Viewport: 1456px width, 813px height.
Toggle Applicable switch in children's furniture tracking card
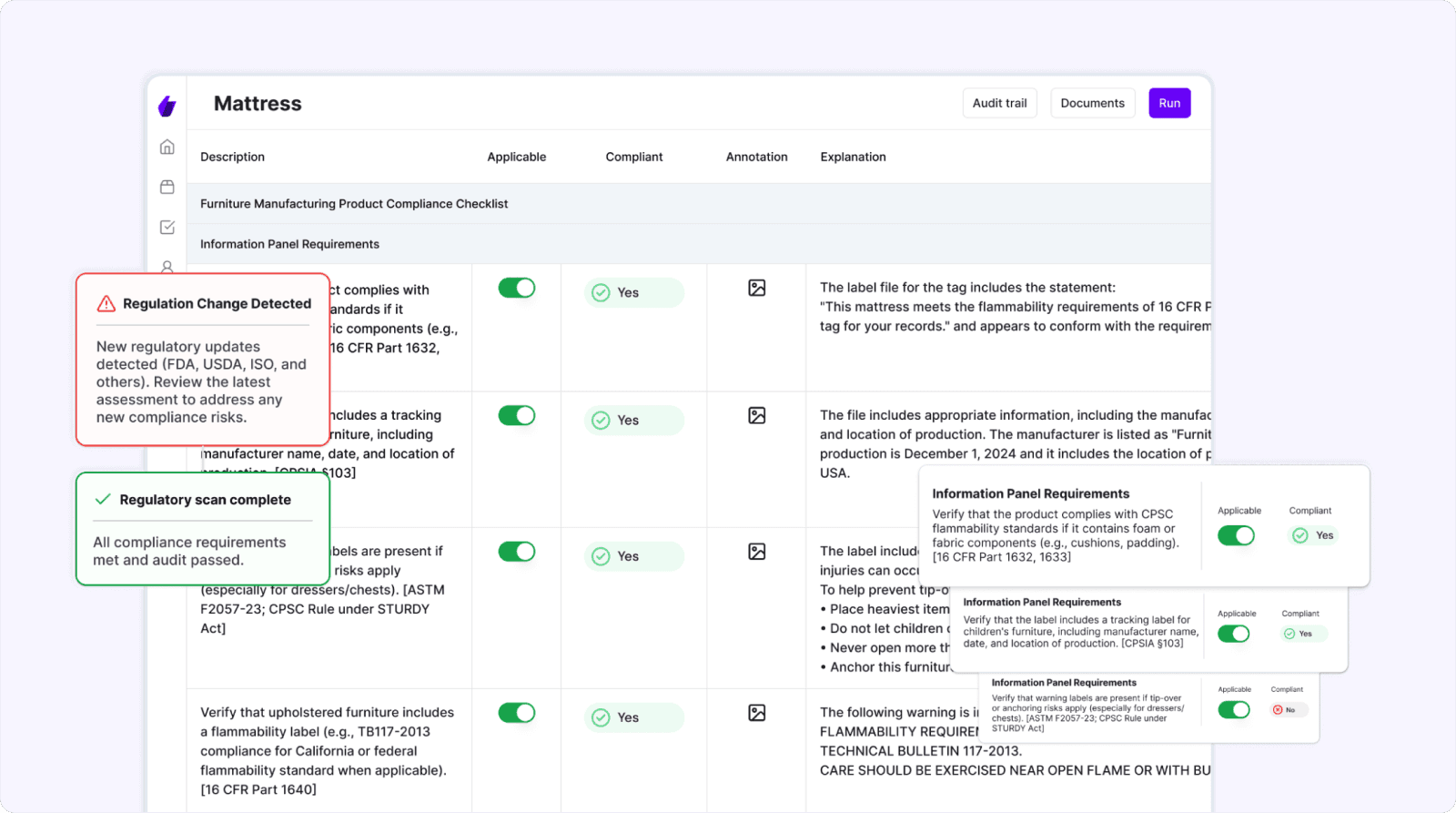1234,634
